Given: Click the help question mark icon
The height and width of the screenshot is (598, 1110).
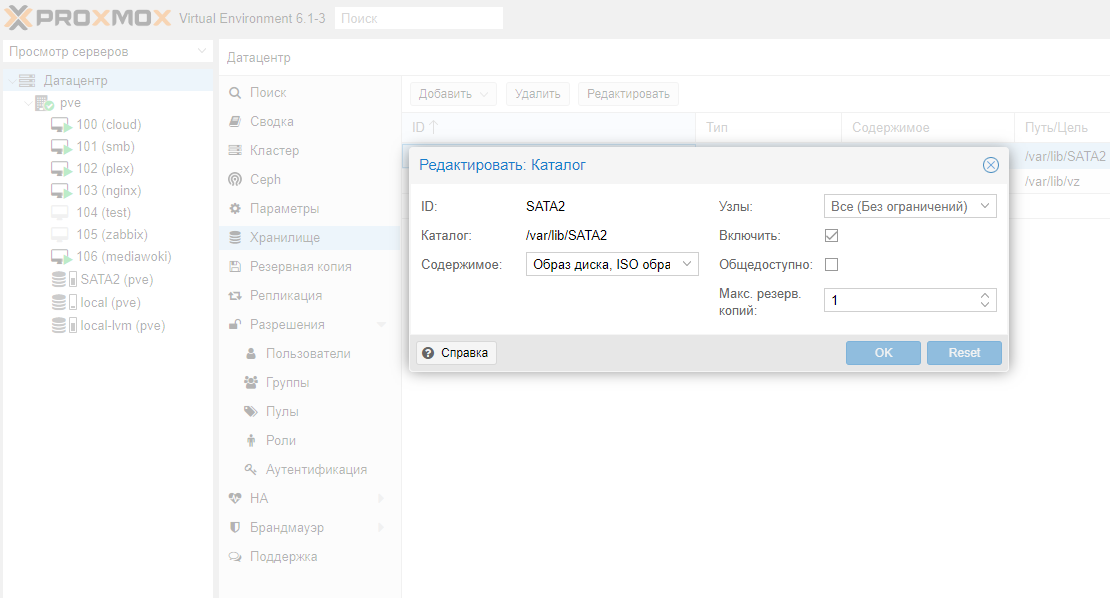Looking at the screenshot, I should point(428,353).
